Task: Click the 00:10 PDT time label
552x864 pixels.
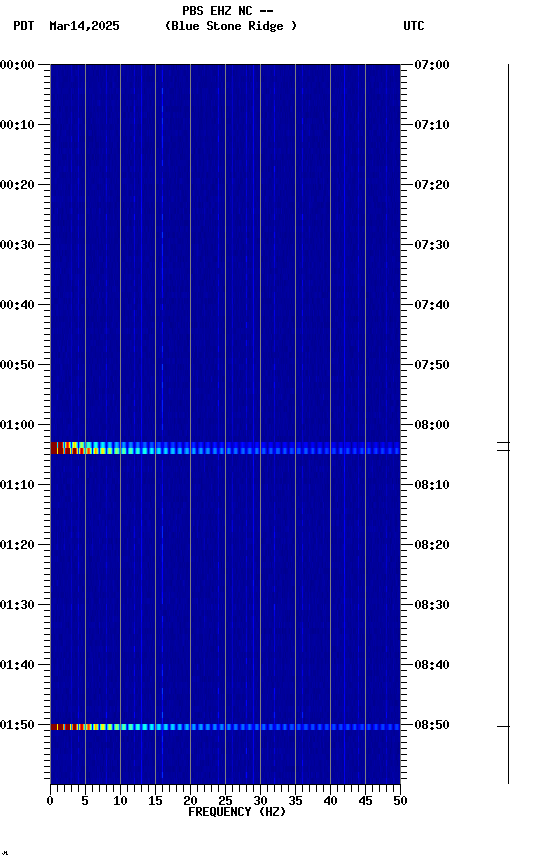Action: [x=17, y=125]
